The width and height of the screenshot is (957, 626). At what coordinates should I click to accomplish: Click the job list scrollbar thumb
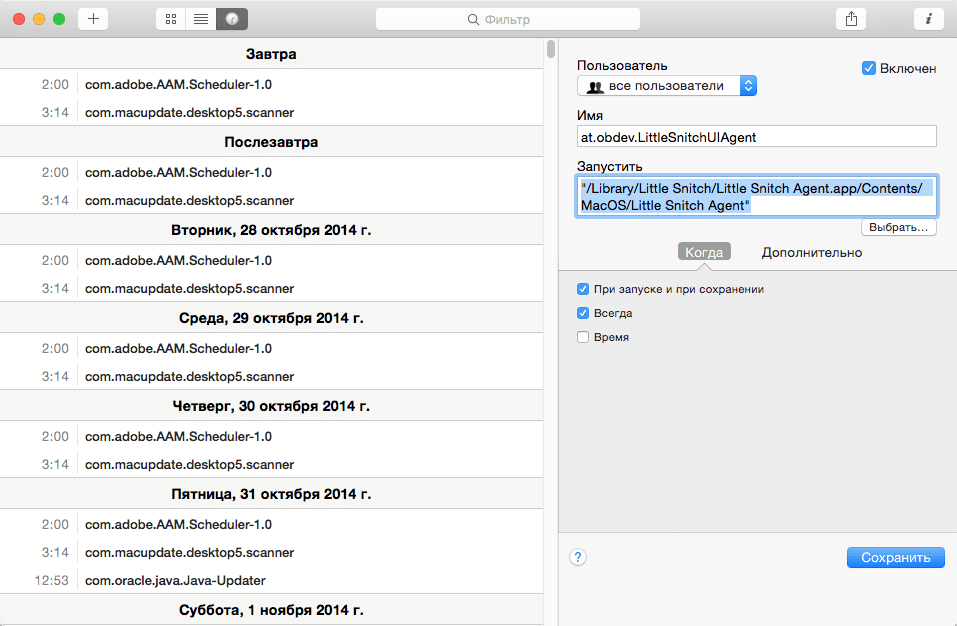pyautogui.click(x=551, y=49)
